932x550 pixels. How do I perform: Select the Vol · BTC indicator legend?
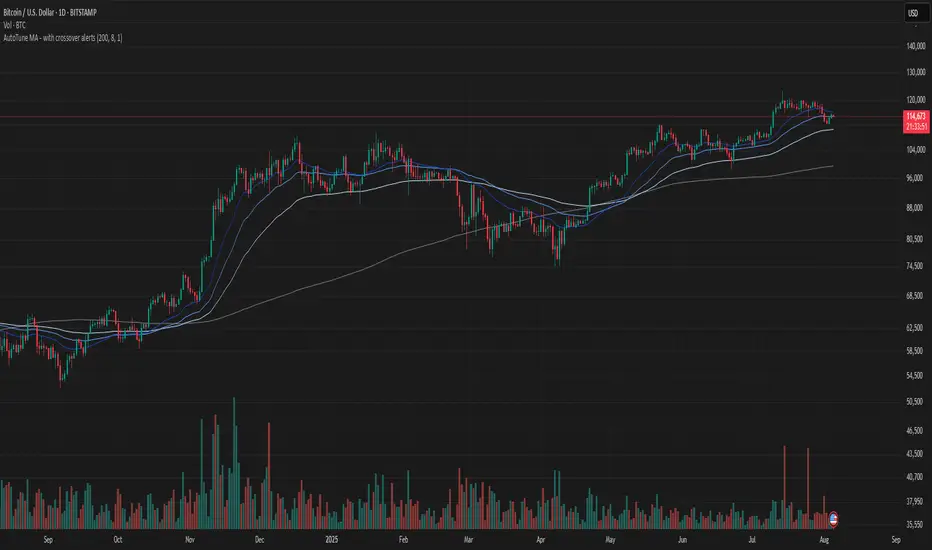point(17,23)
